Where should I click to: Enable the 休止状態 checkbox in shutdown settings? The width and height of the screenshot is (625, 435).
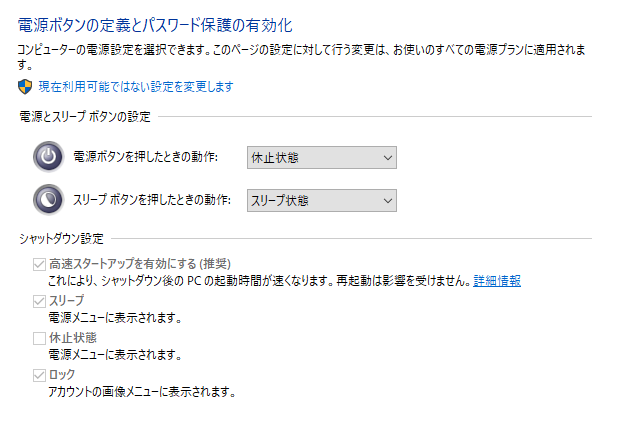[x=40, y=338]
